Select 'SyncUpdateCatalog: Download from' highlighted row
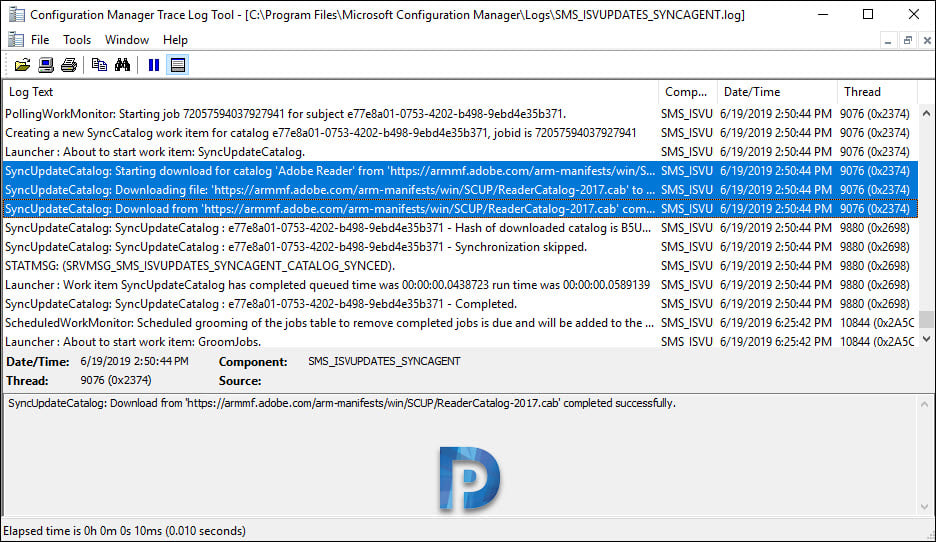This screenshot has height=542, width=936. [460, 209]
